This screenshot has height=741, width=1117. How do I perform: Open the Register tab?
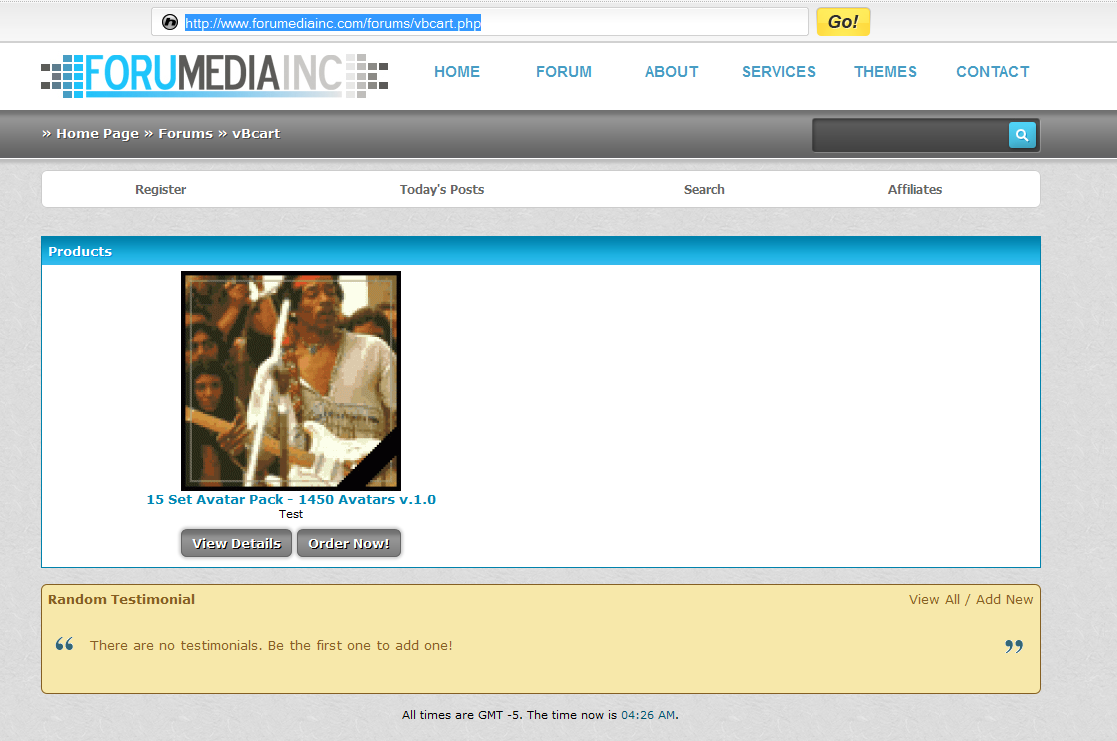(160, 190)
